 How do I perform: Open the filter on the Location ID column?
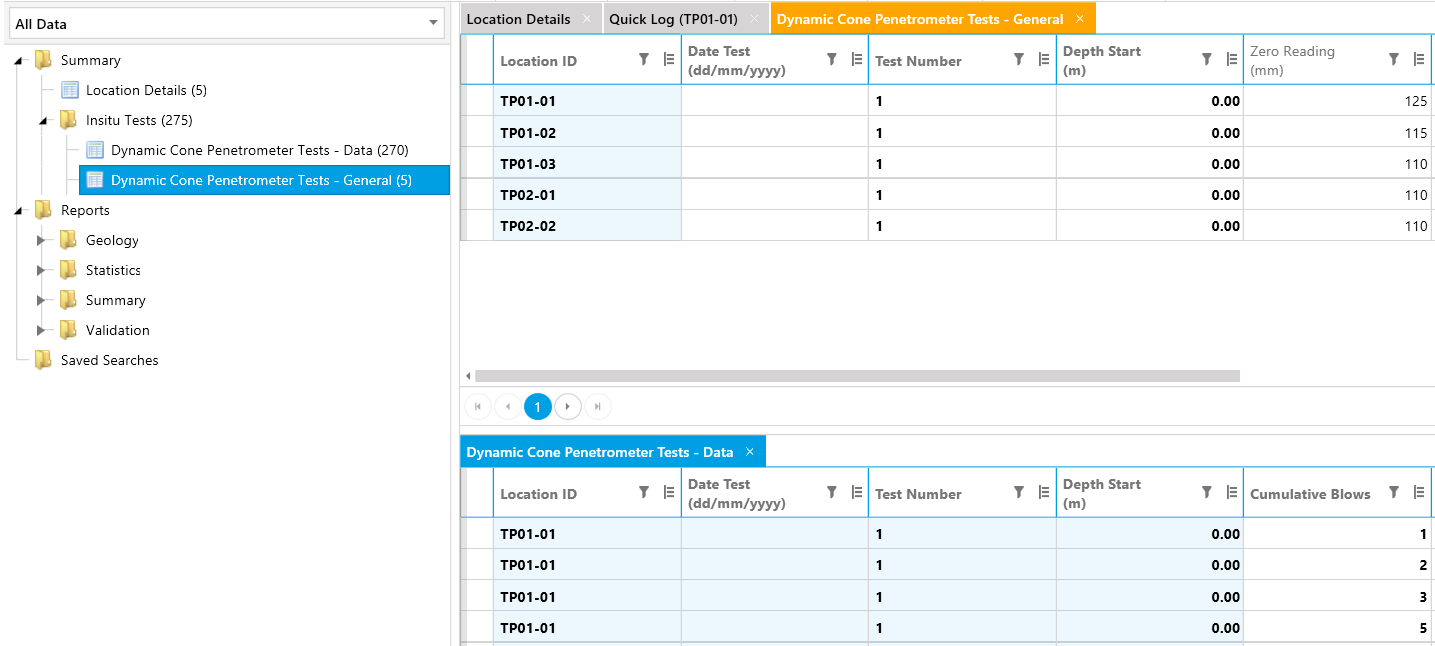[x=645, y=59]
